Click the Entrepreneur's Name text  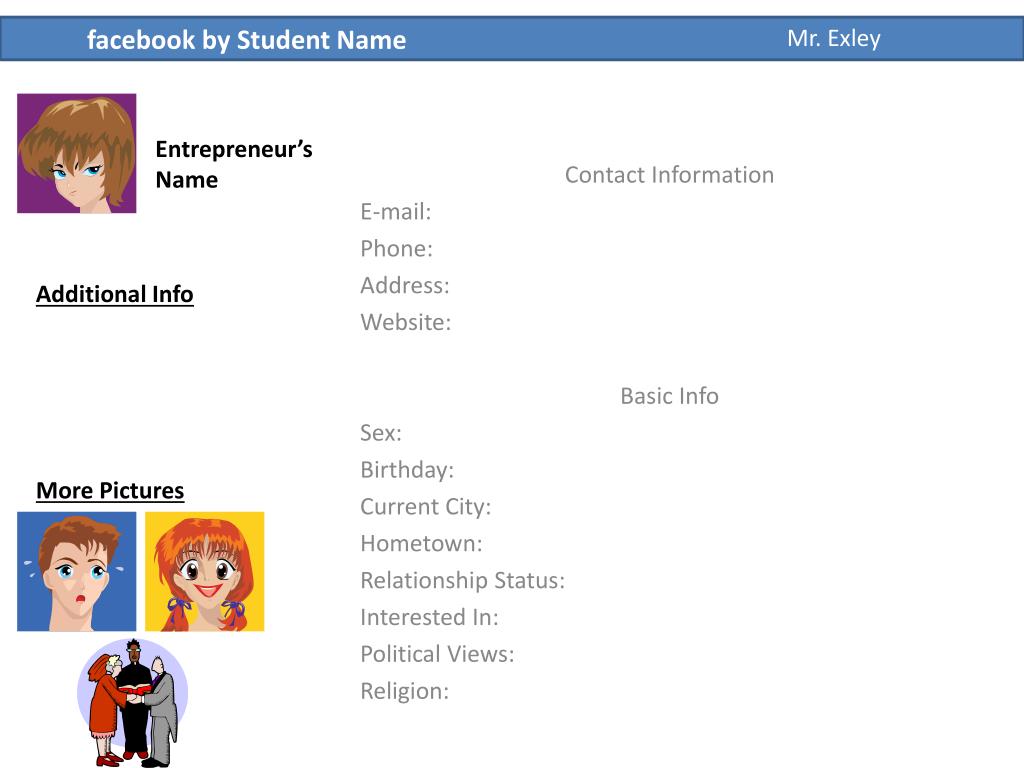tap(234, 165)
